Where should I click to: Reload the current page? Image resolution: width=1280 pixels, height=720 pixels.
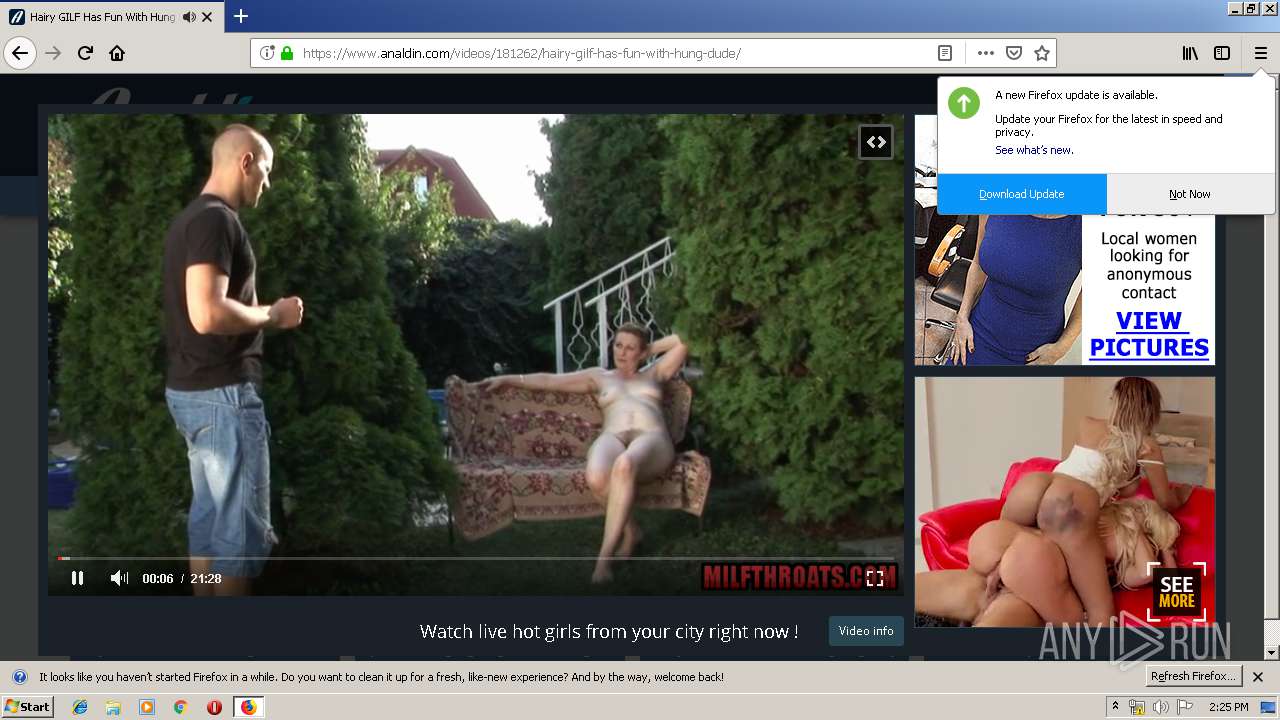coord(85,53)
